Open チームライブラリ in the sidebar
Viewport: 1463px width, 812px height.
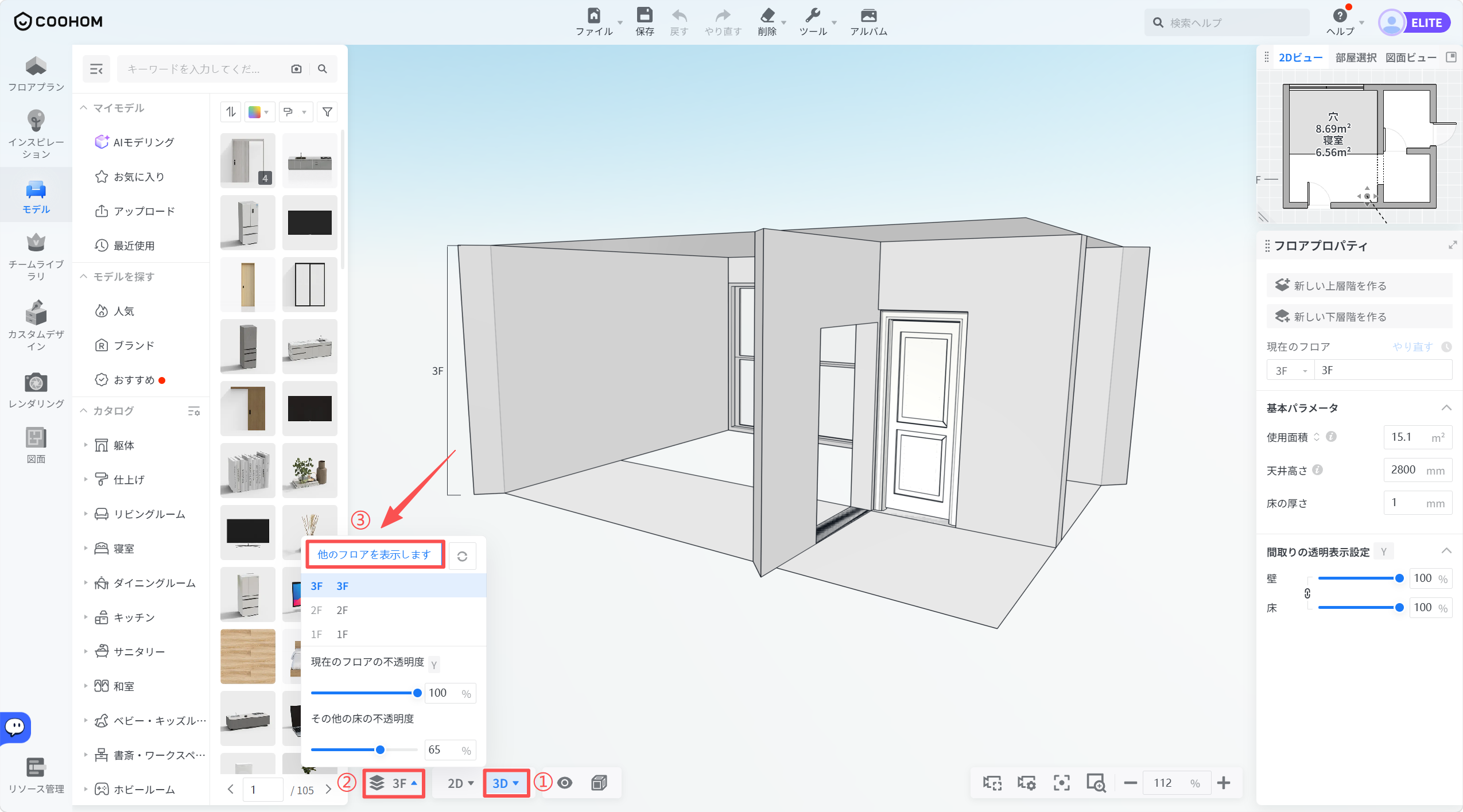(x=36, y=257)
